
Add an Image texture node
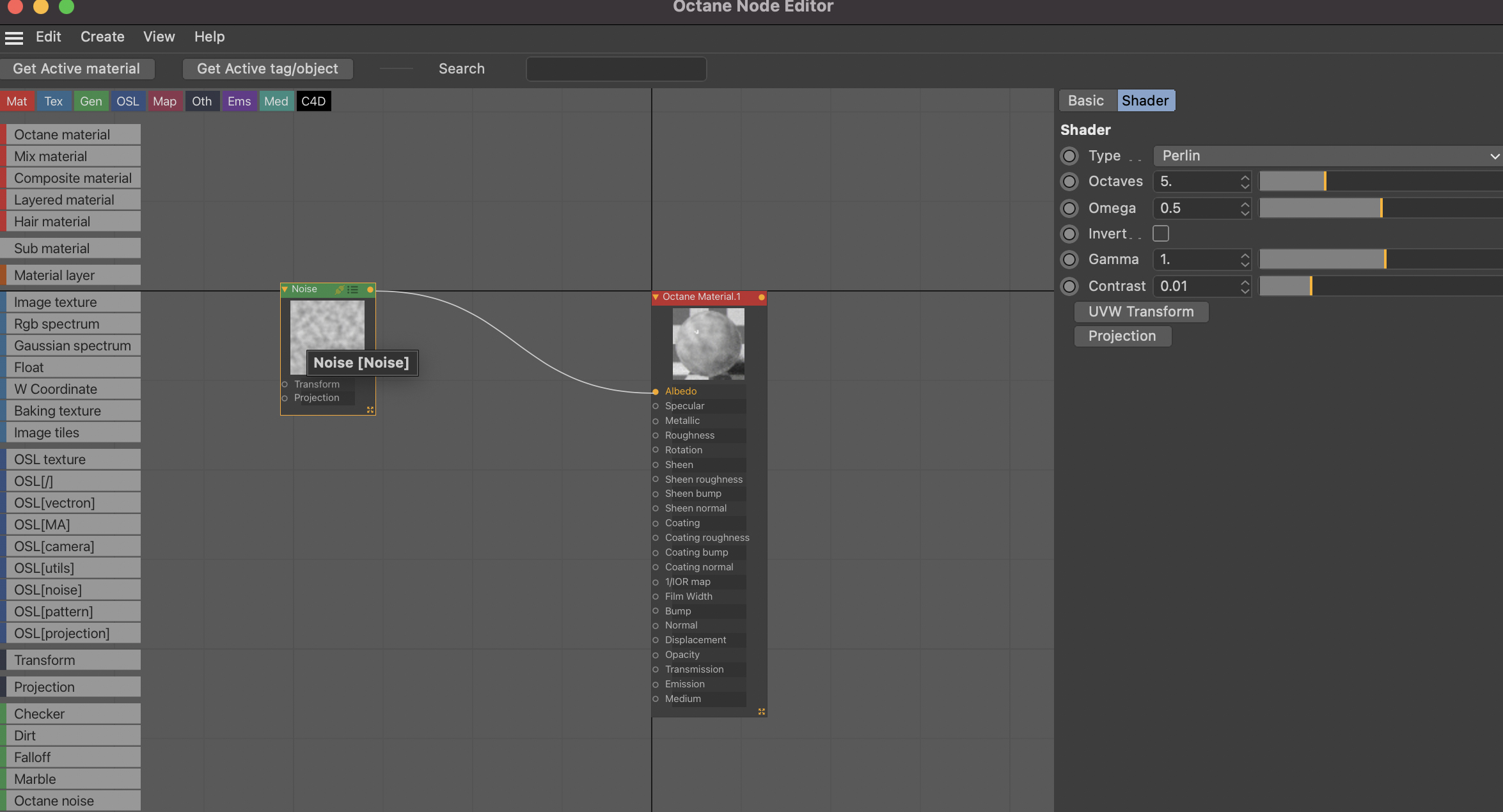pos(70,302)
